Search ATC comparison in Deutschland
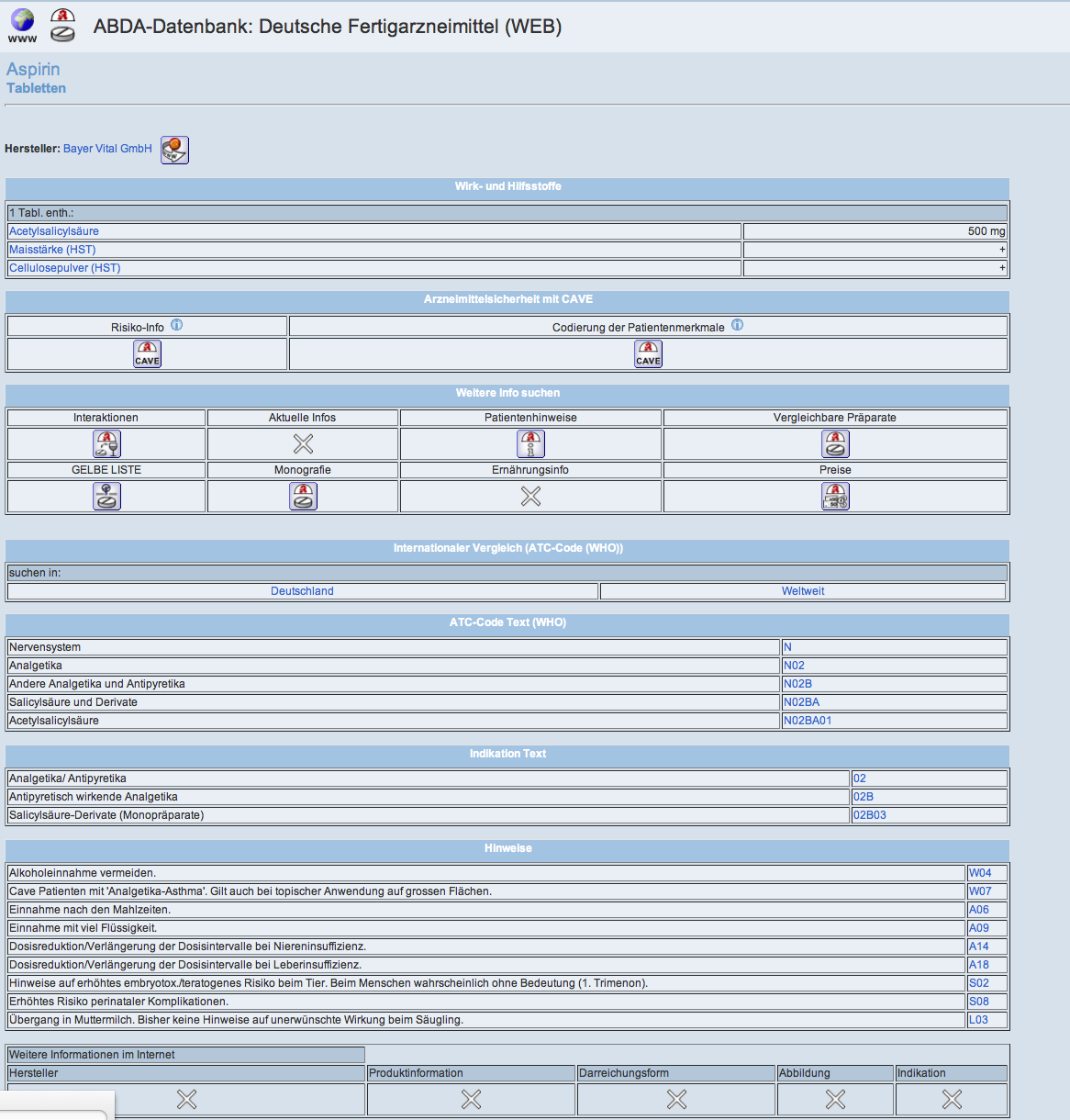Image resolution: width=1070 pixels, height=1120 pixels. (x=302, y=591)
